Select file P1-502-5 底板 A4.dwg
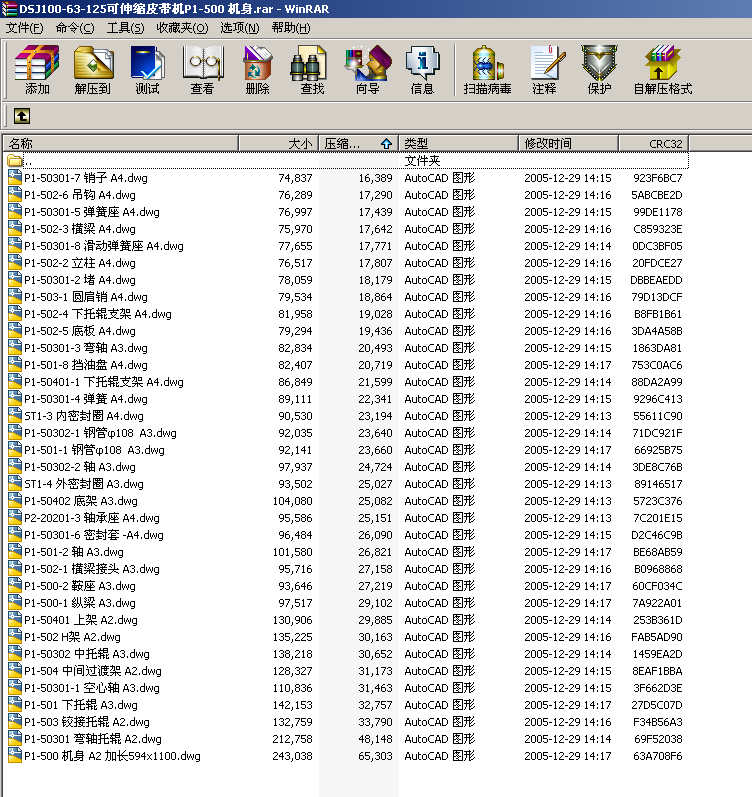The image size is (752, 797). (80, 331)
